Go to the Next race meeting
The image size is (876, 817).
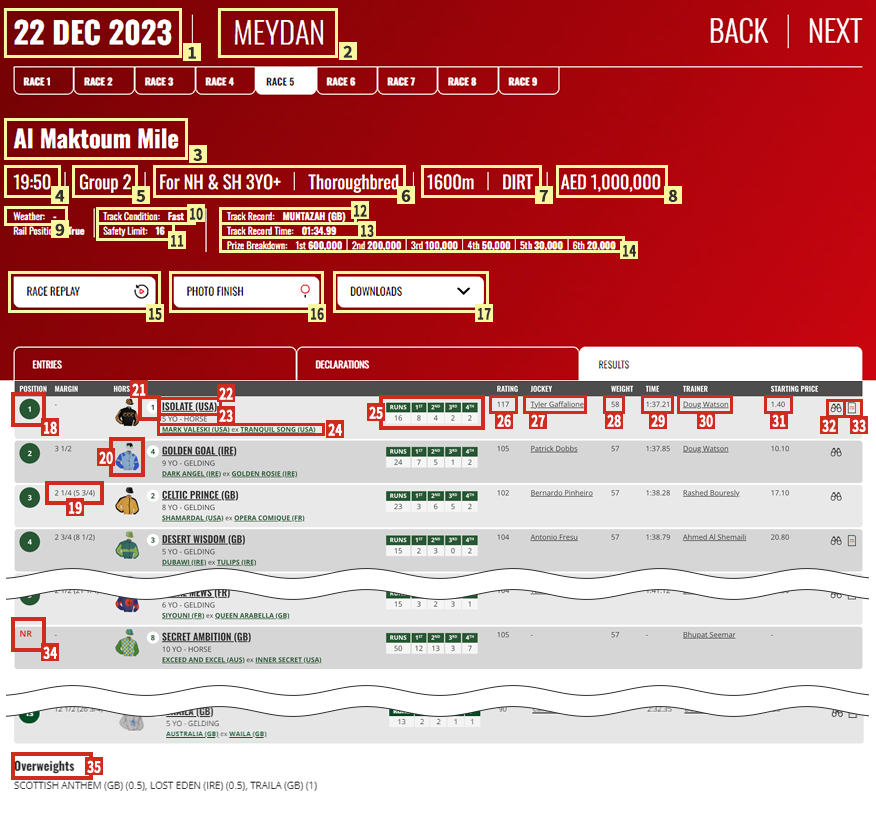pyautogui.click(x=834, y=31)
